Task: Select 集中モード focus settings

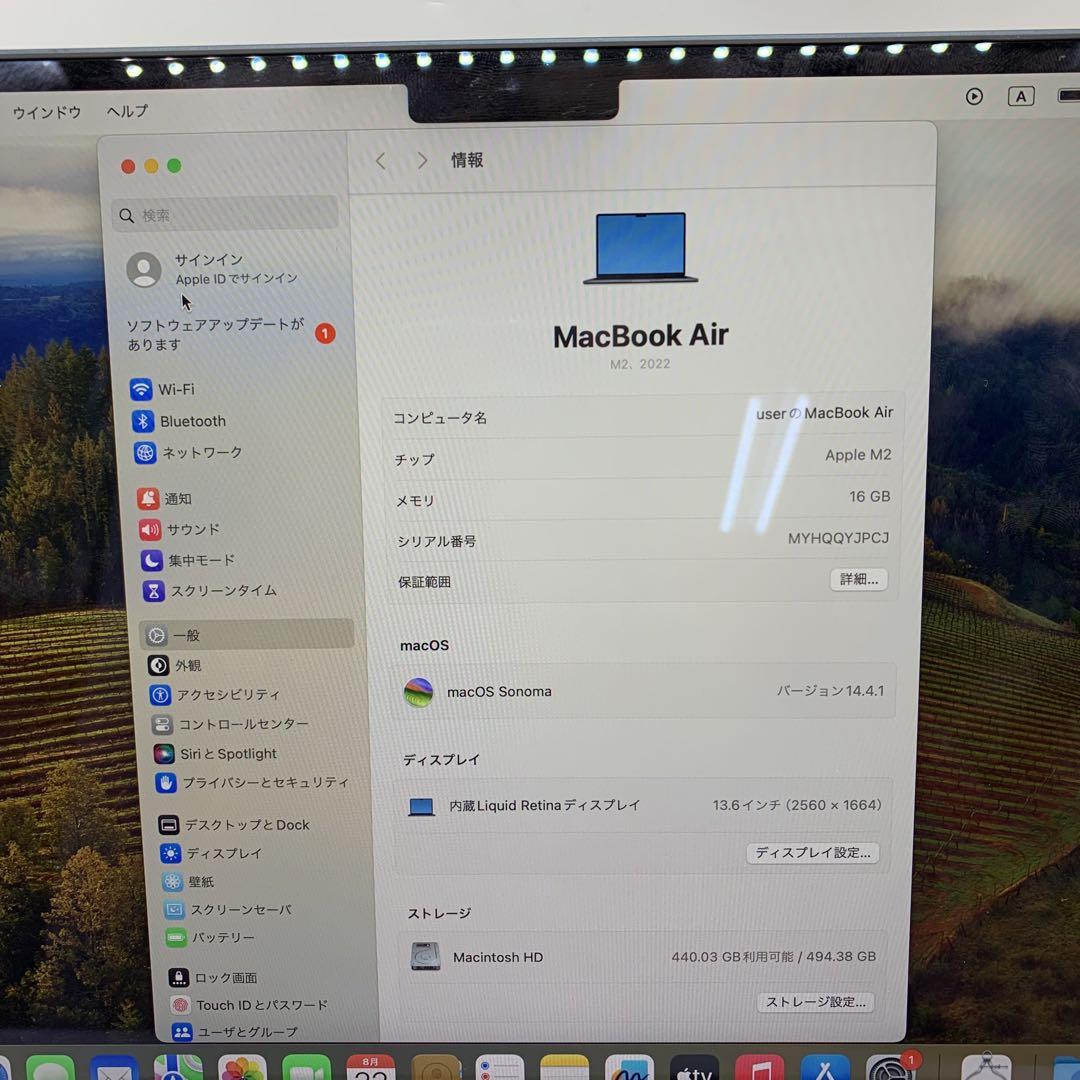Action: 188,560
